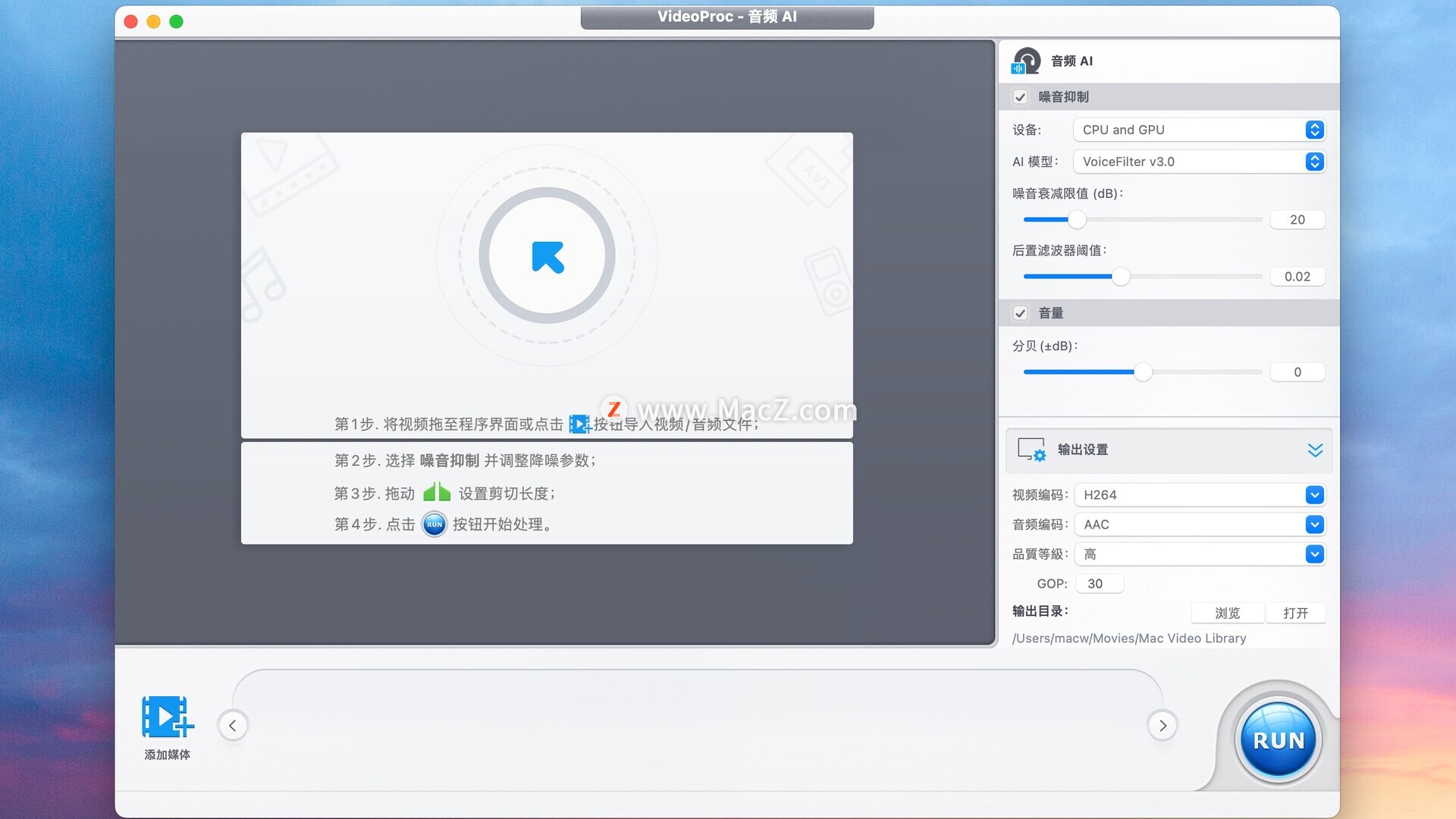1456x819 pixels.
Task: Click the output path /Users/macw/Movies text
Action: tap(1129, 639)
